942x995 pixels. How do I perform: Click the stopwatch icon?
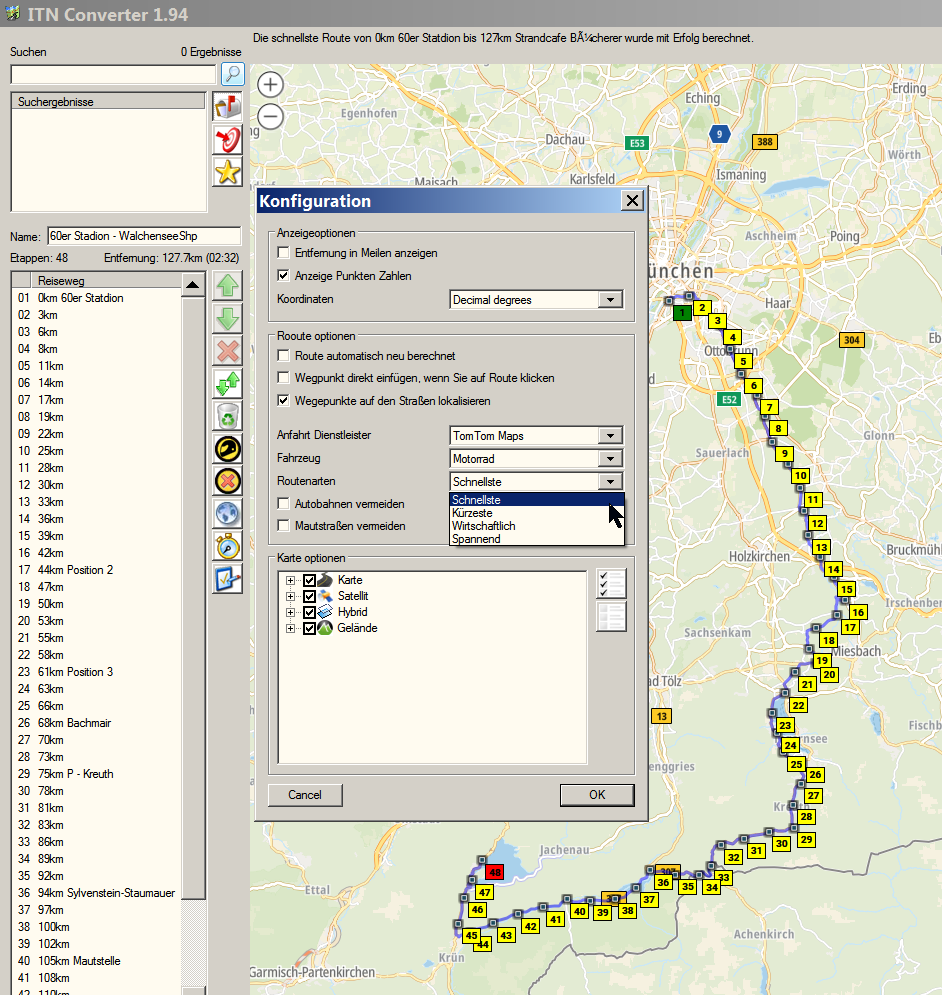228,547
